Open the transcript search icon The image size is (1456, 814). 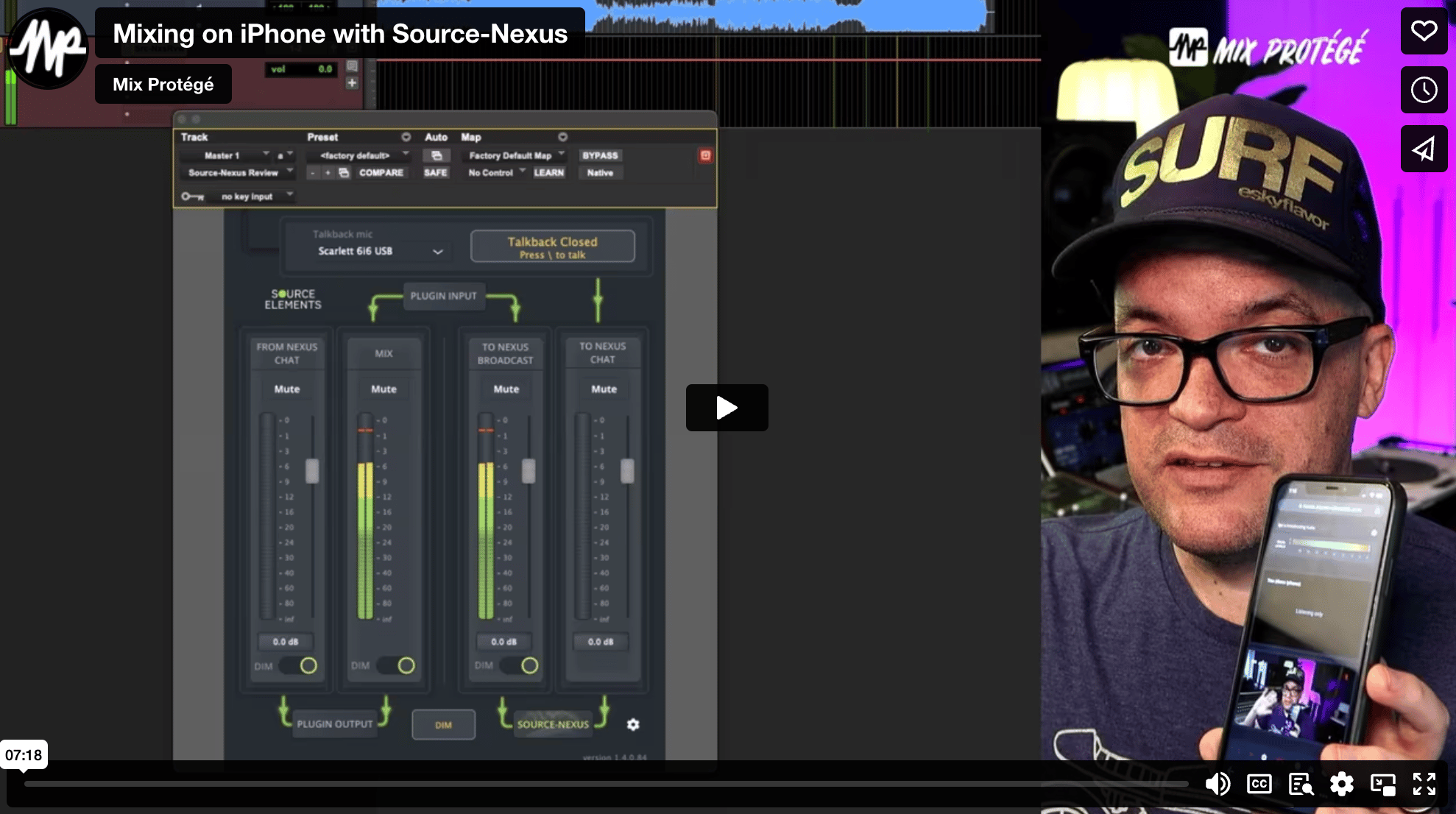point(1301,784)
